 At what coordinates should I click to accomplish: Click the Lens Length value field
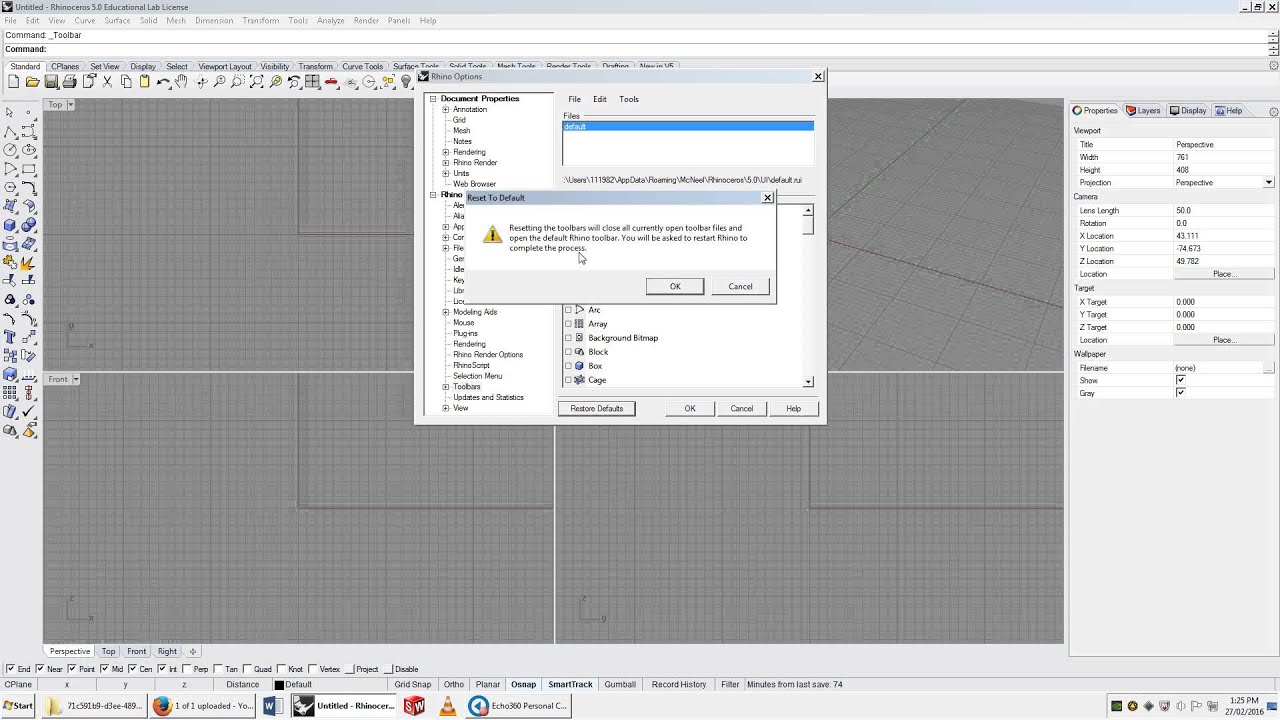point(1224,211)
